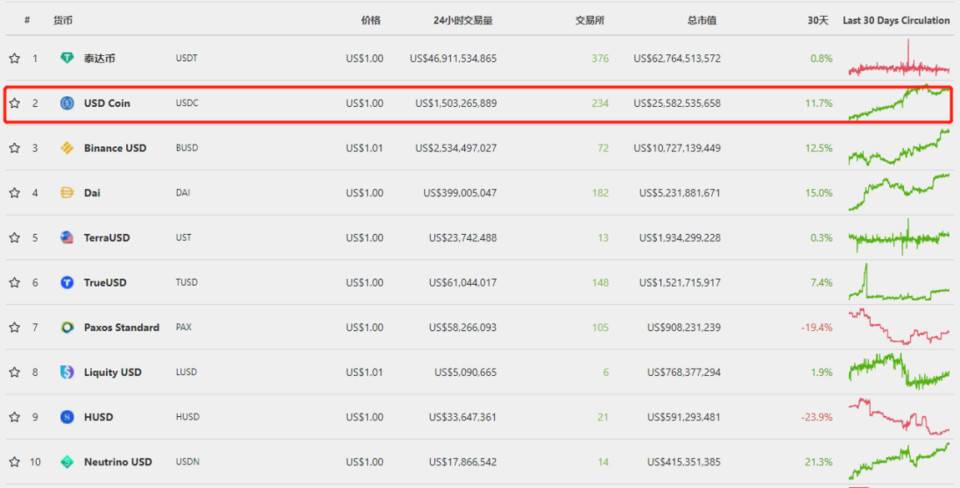This screenshot has height=488, width=960.
Task: Click the USD Coin logo icon
Action: pyautogui.click(x=67, y=103)
